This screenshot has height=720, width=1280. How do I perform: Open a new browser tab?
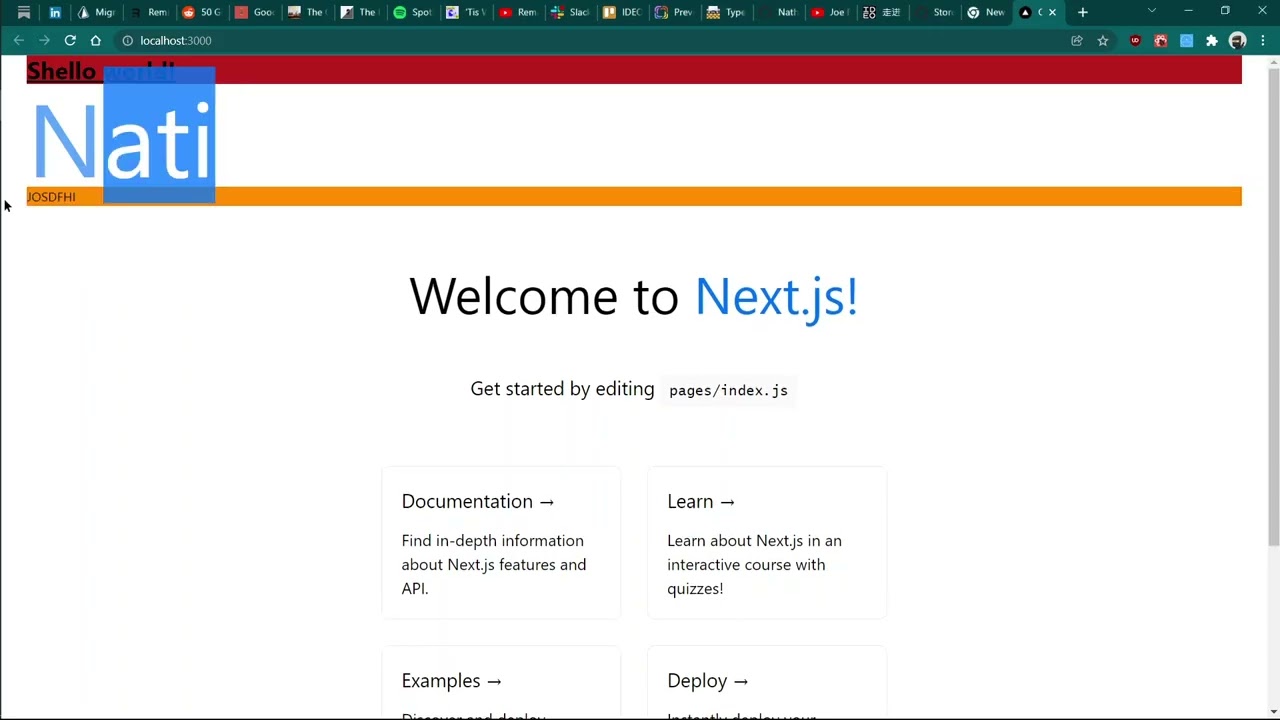tap(1083, 12)
